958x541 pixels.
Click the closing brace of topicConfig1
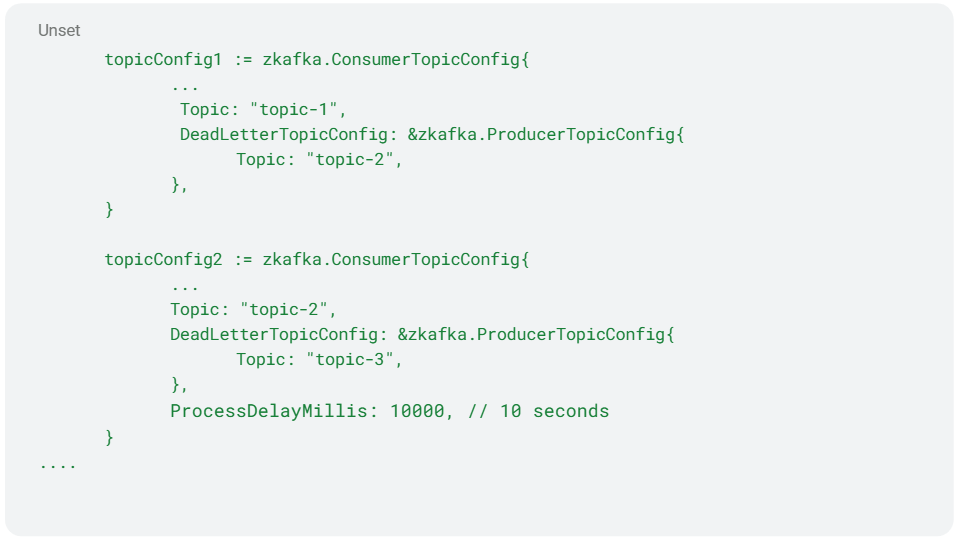[109, 210]
